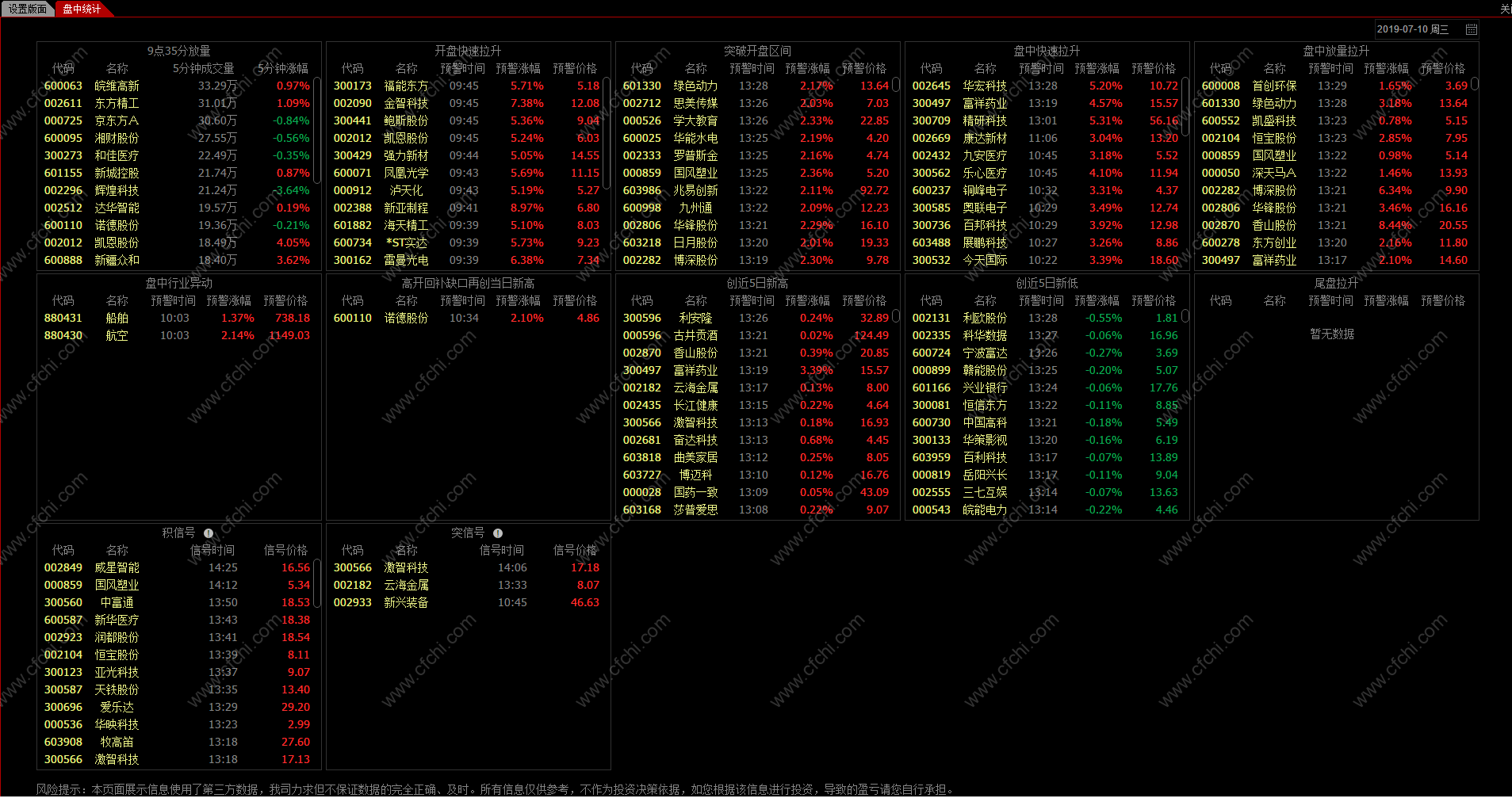This screenshot has height=798, width=1512.
Task: Select 首创环保 in 盘中放量拉升
Action: click(x=1334, y=86)
